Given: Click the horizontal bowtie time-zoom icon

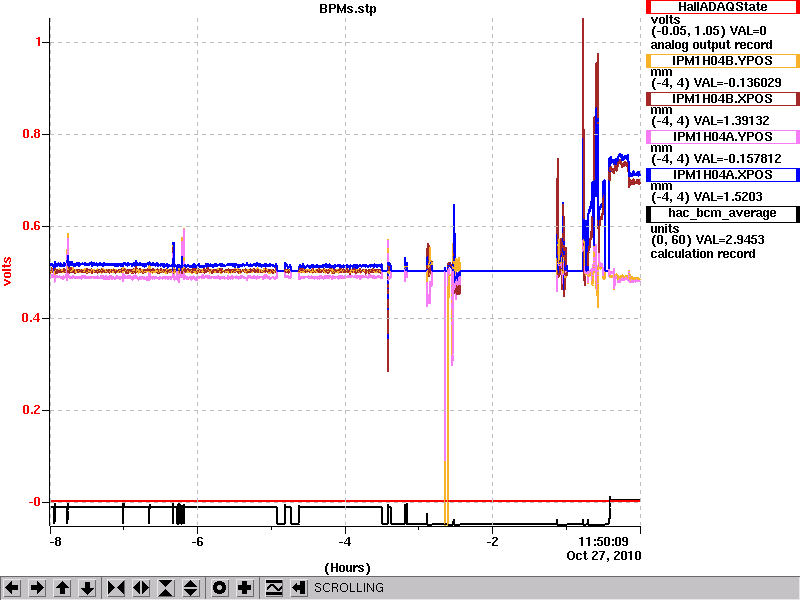Looking at the screenshot, I should pos(116,588).
